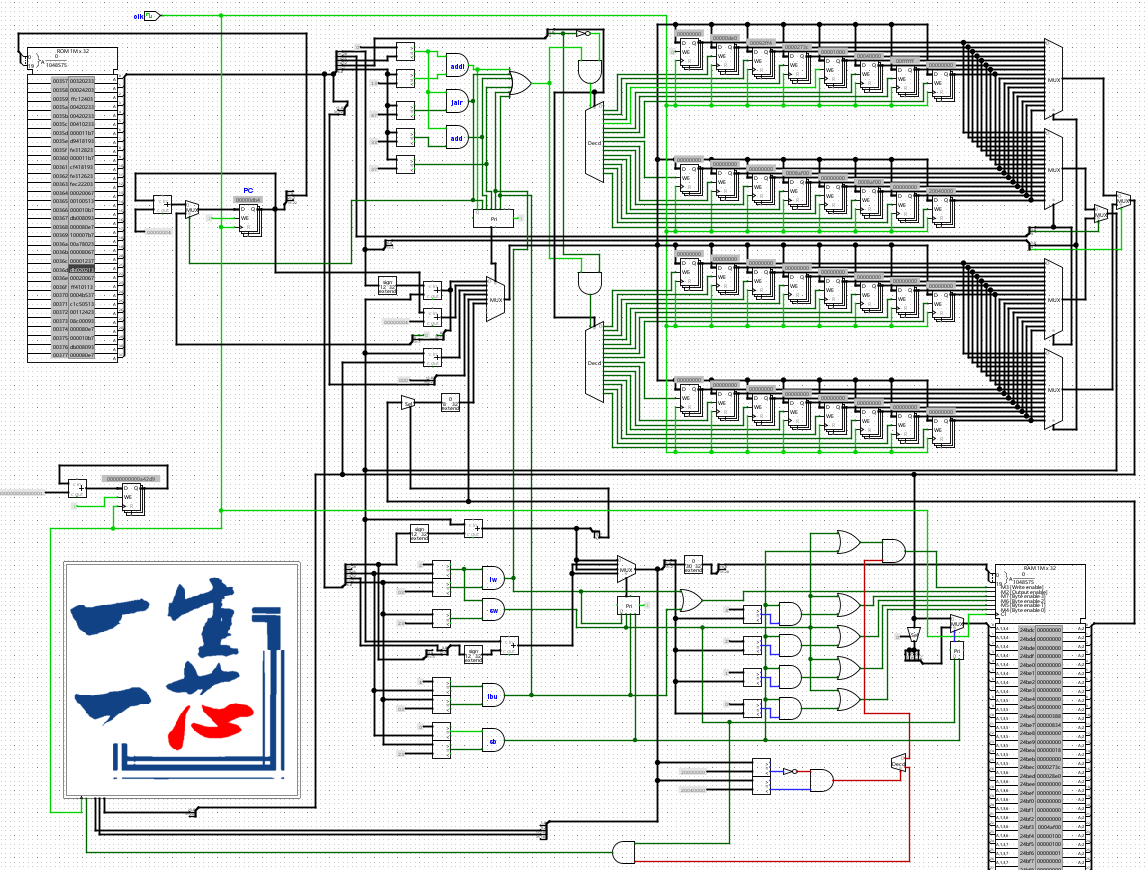Image resolution: width=1148 pixels, height=870 pixels.
Task: Select the sb AND gate
Action: pyautogui.click(x=493, y=740)
